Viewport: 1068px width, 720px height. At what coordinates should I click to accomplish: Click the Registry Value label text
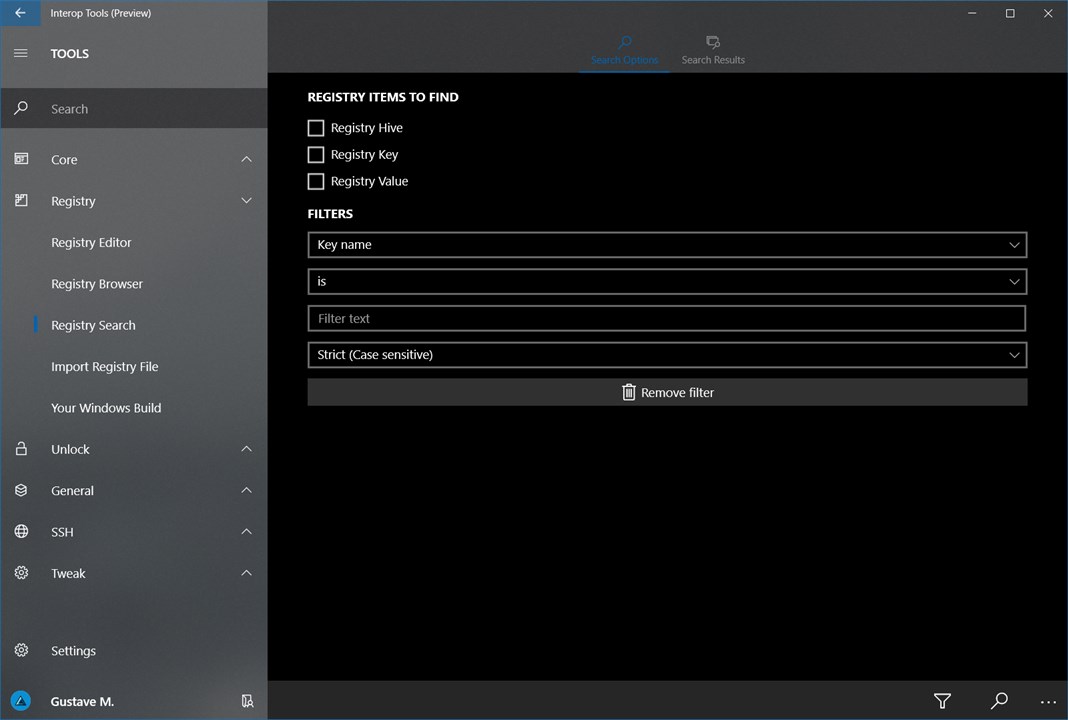coord(369,181)
